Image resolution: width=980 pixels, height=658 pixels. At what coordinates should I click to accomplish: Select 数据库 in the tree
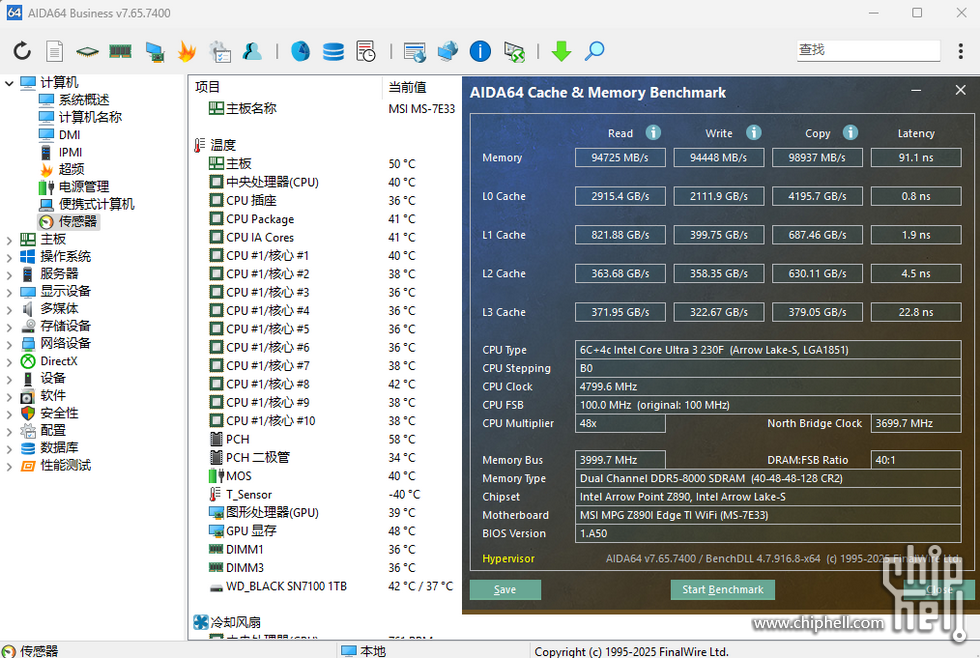click(59, 448)
